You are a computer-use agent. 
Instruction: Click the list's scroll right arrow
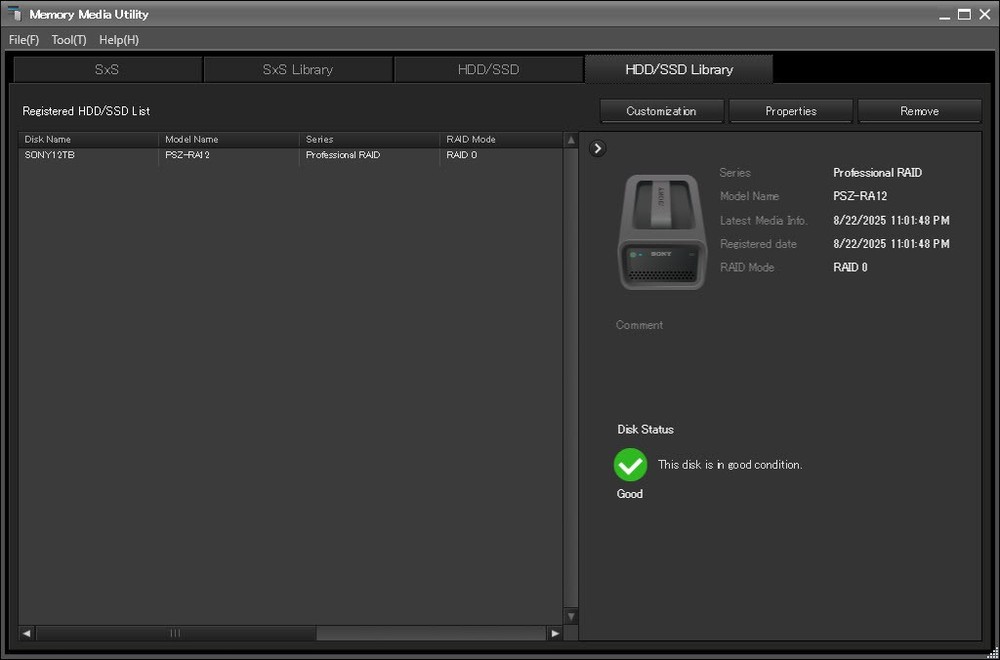tap(555, 633)
